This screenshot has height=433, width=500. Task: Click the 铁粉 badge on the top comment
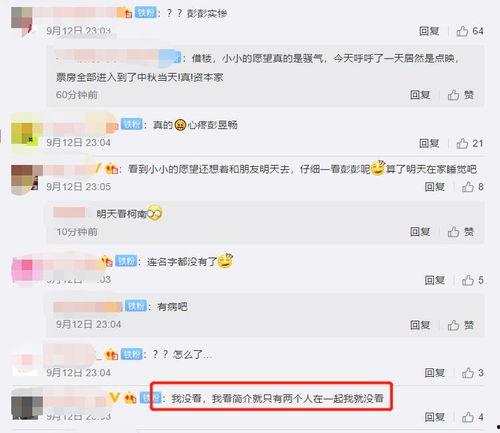146,13
